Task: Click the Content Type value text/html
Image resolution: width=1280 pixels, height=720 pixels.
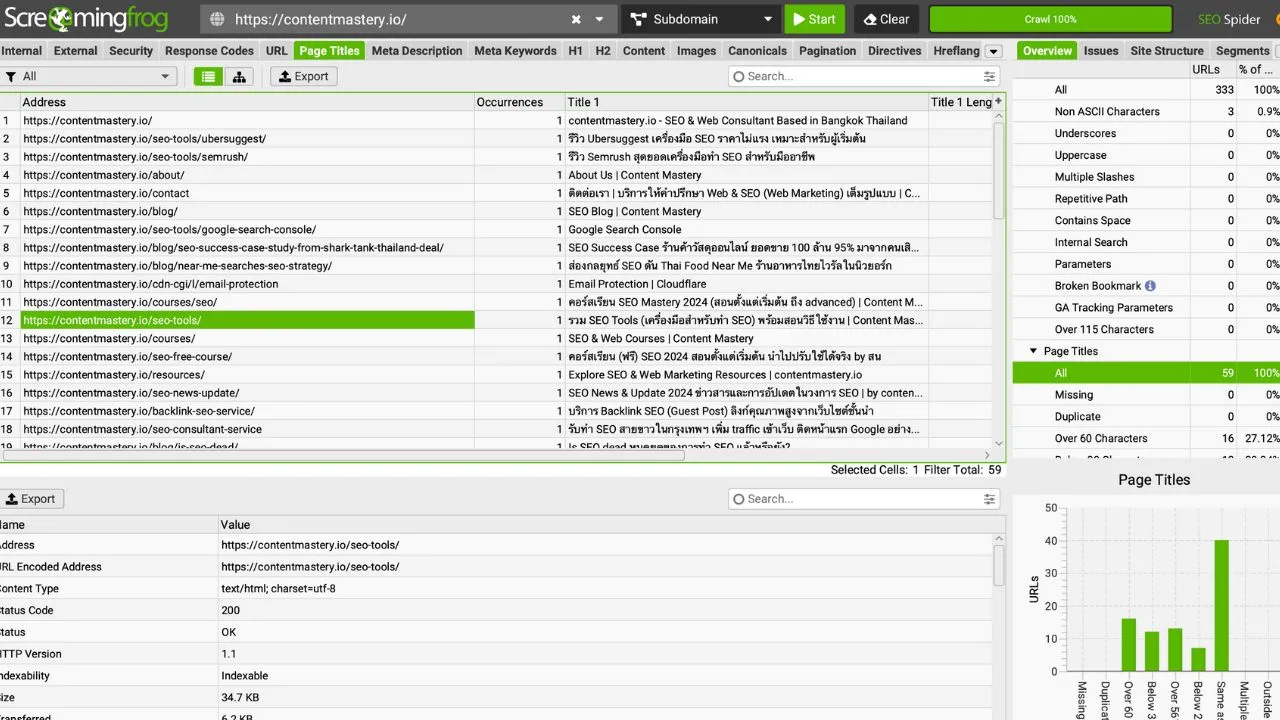Action: (x=278, y=589)
